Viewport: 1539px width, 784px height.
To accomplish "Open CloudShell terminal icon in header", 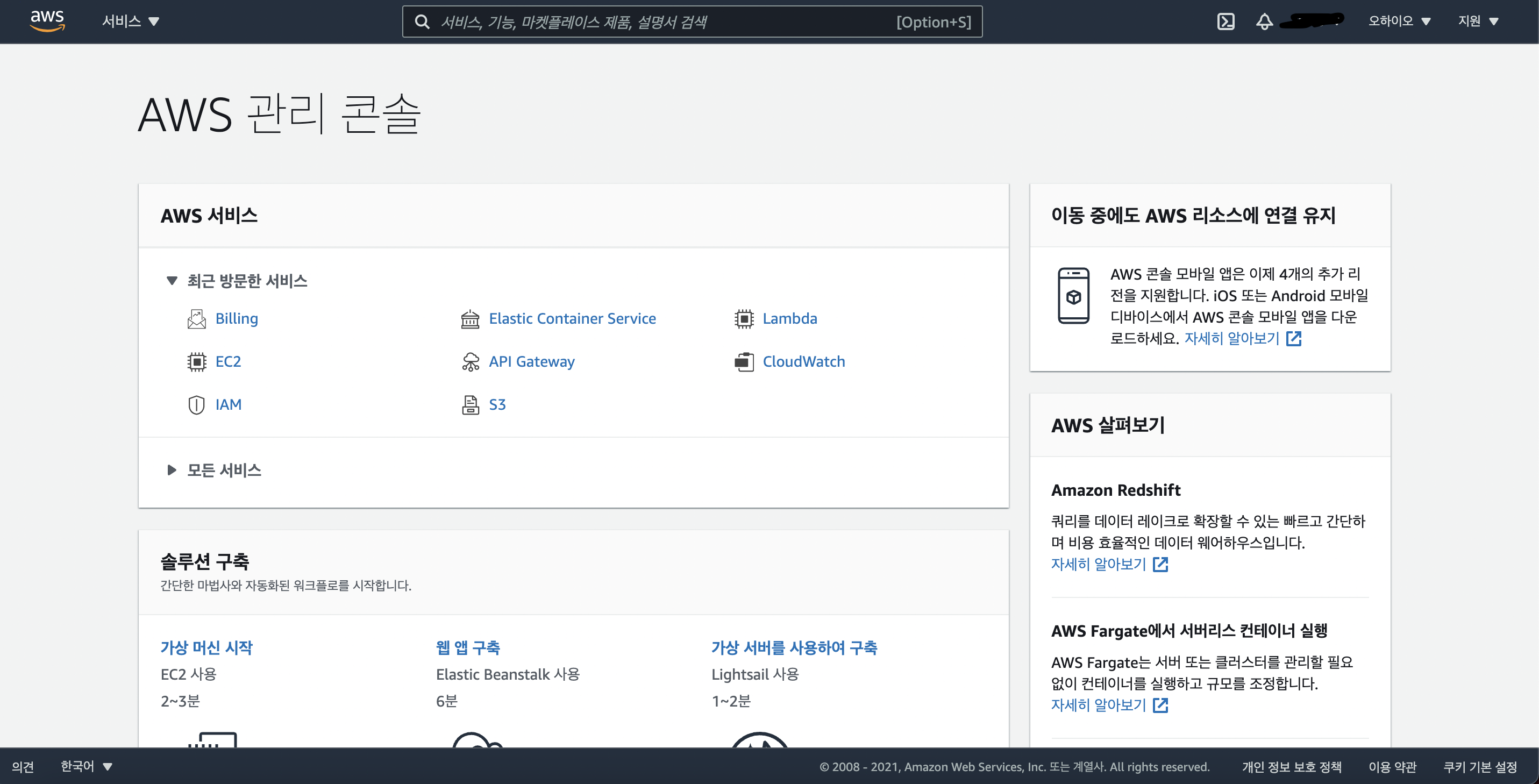I will point(1225,22).
